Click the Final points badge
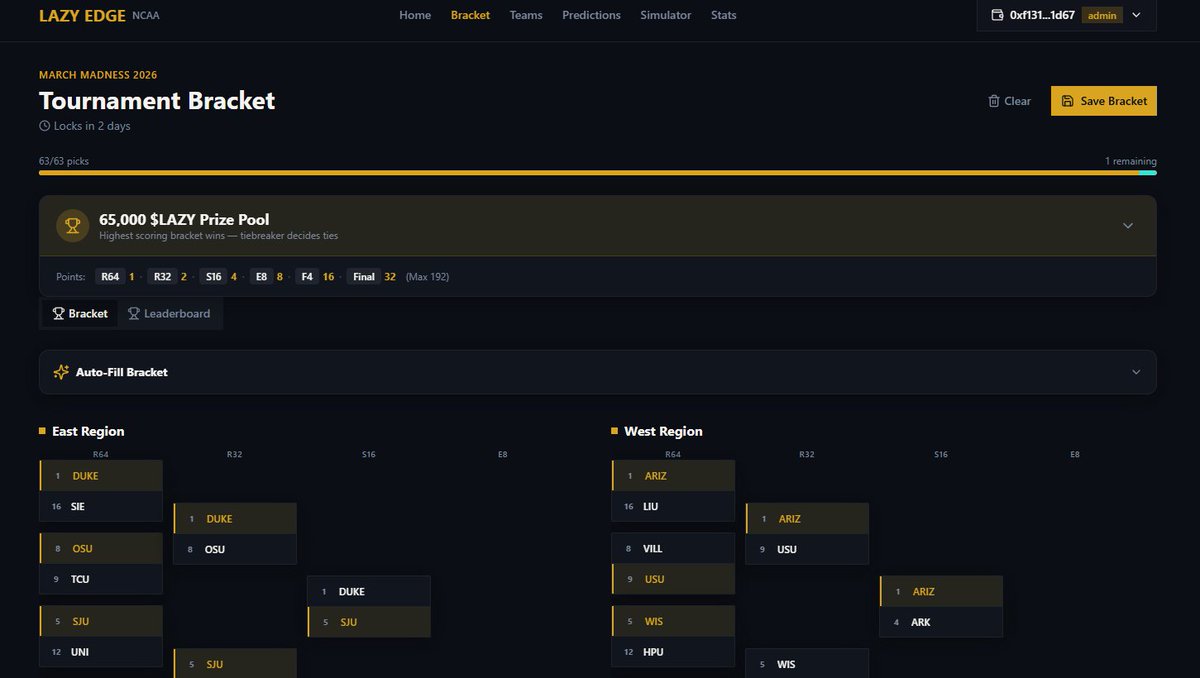This screenshot has height=678, width=1200. pos(363,277)
